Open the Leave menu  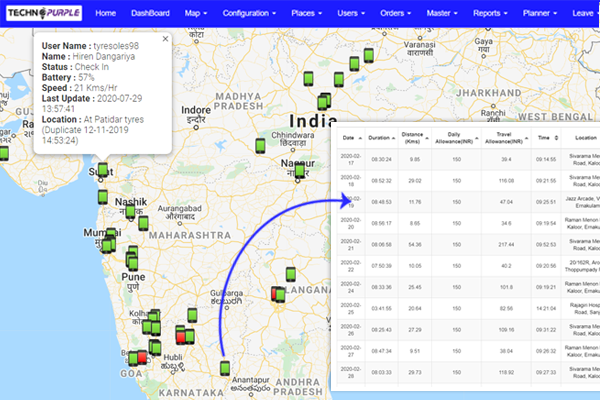[x=585, y=13]
